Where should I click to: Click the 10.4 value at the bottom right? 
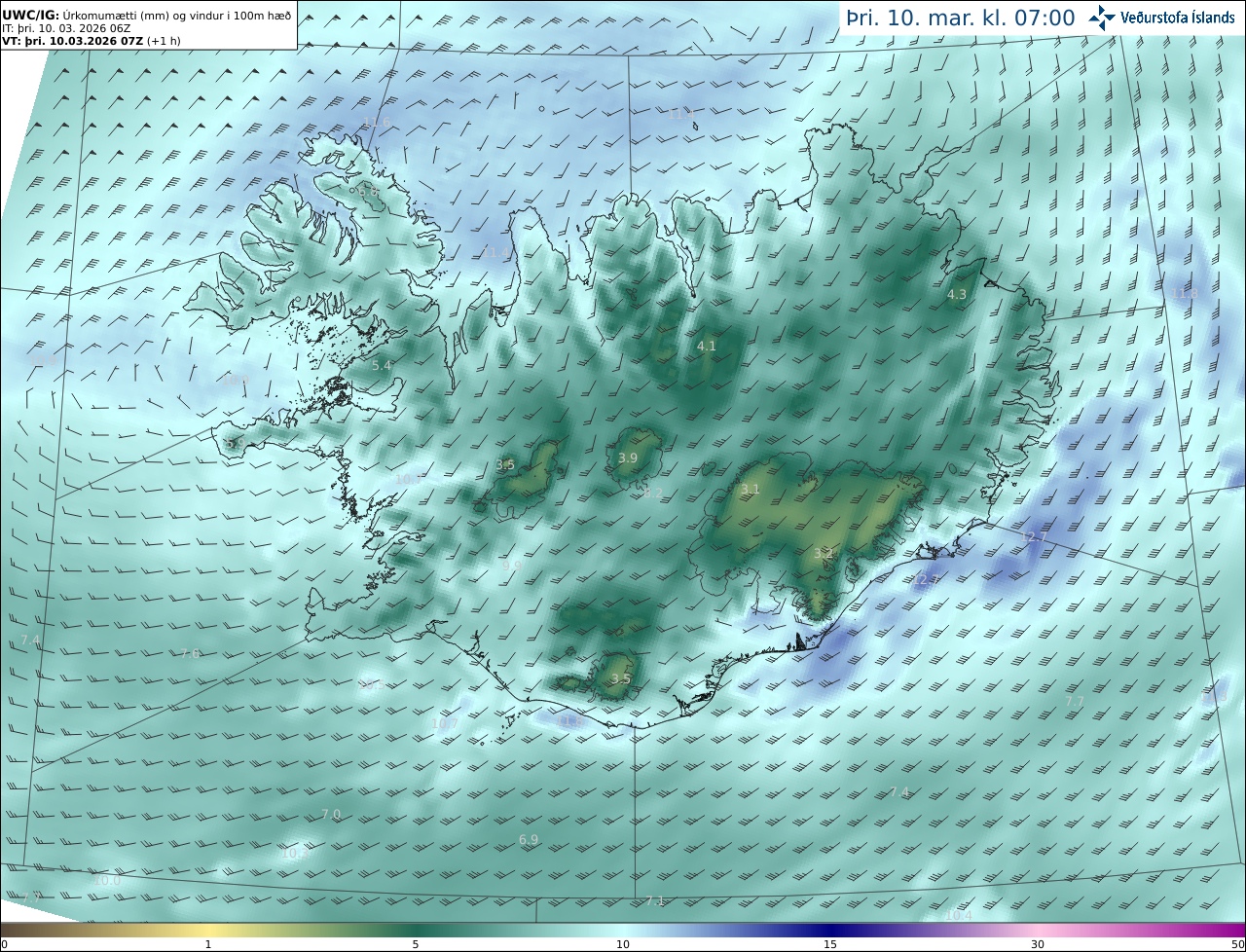(959, 915)
